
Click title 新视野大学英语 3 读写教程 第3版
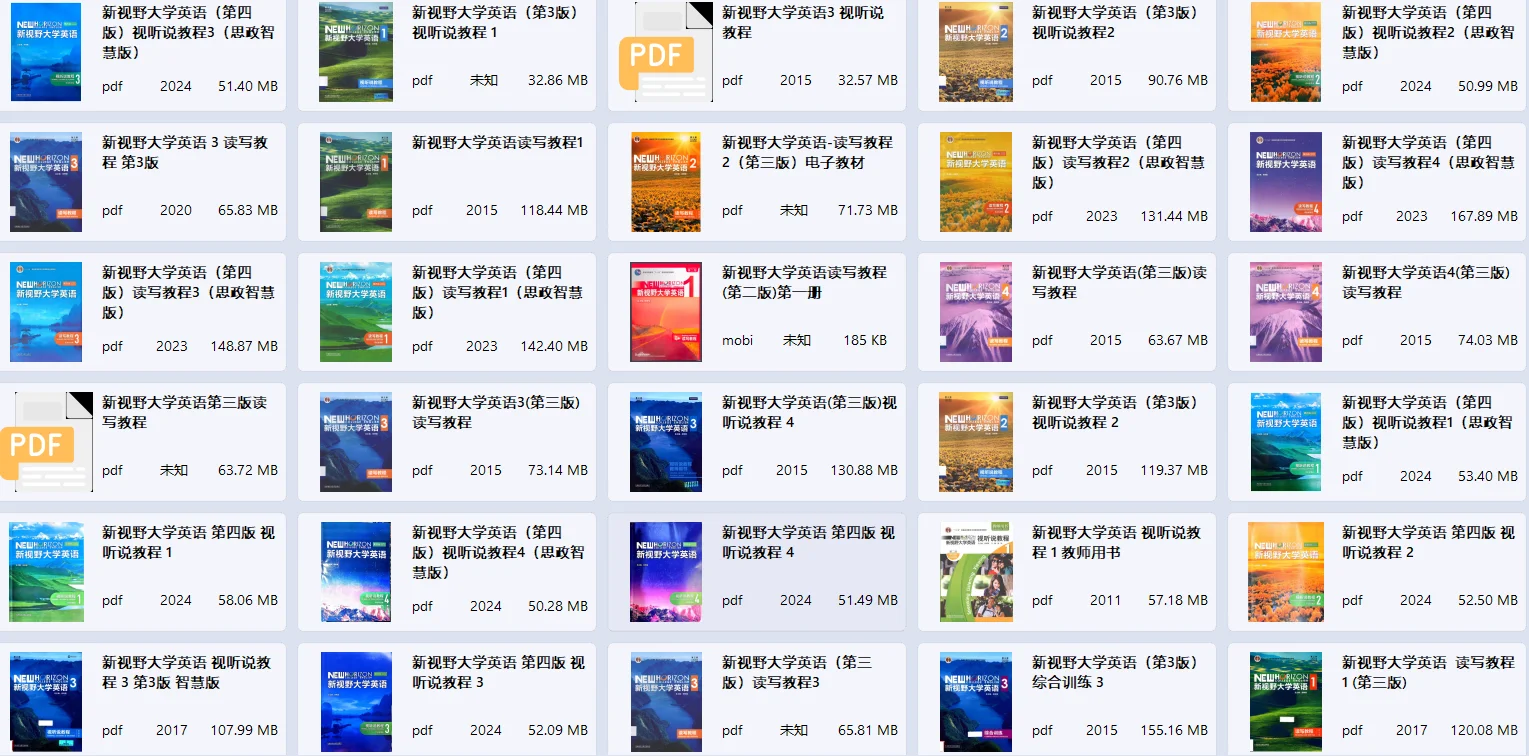click(185, 152)
